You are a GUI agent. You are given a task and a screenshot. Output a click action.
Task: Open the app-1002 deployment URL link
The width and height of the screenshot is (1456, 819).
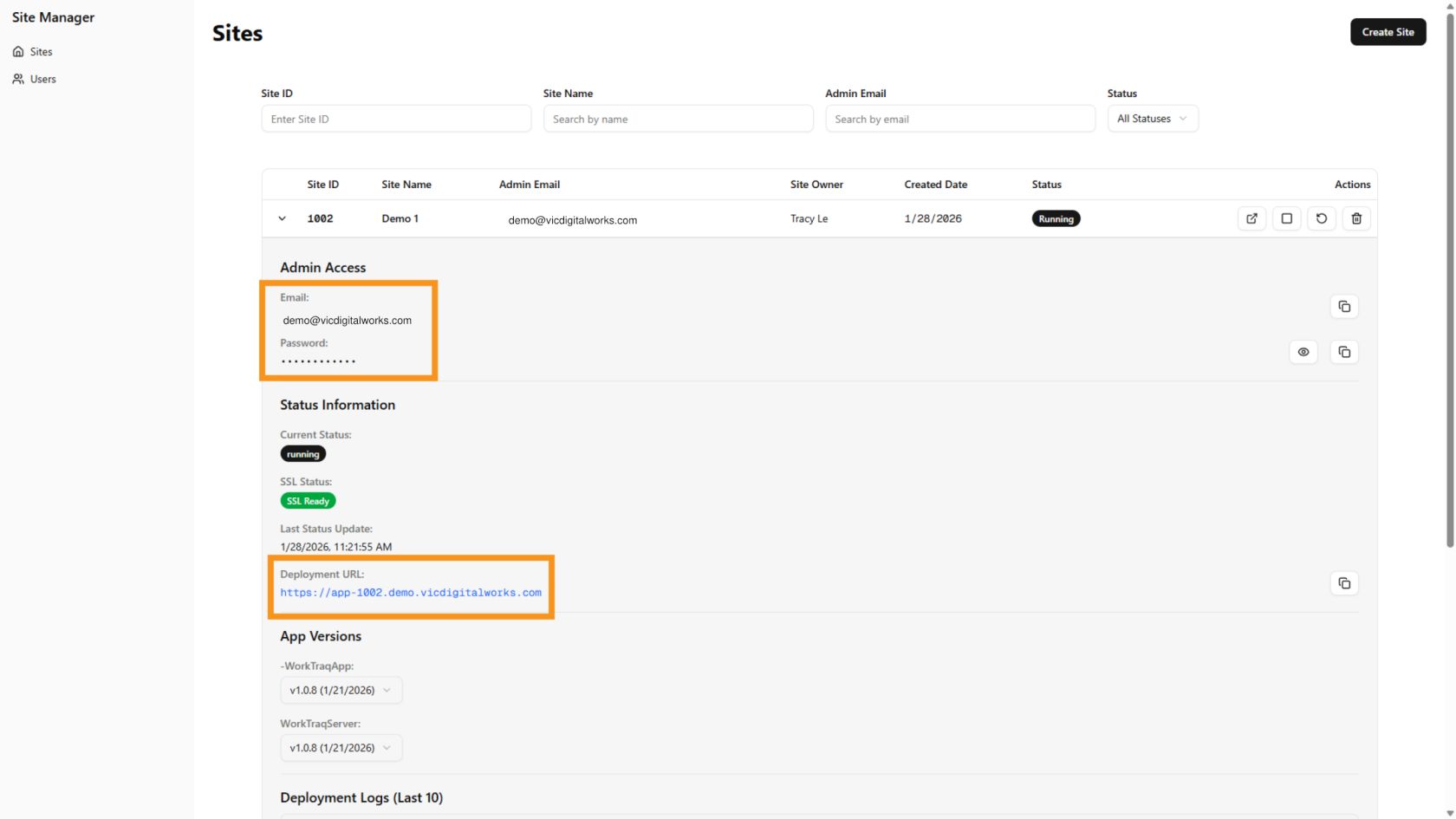coord(411,593)
